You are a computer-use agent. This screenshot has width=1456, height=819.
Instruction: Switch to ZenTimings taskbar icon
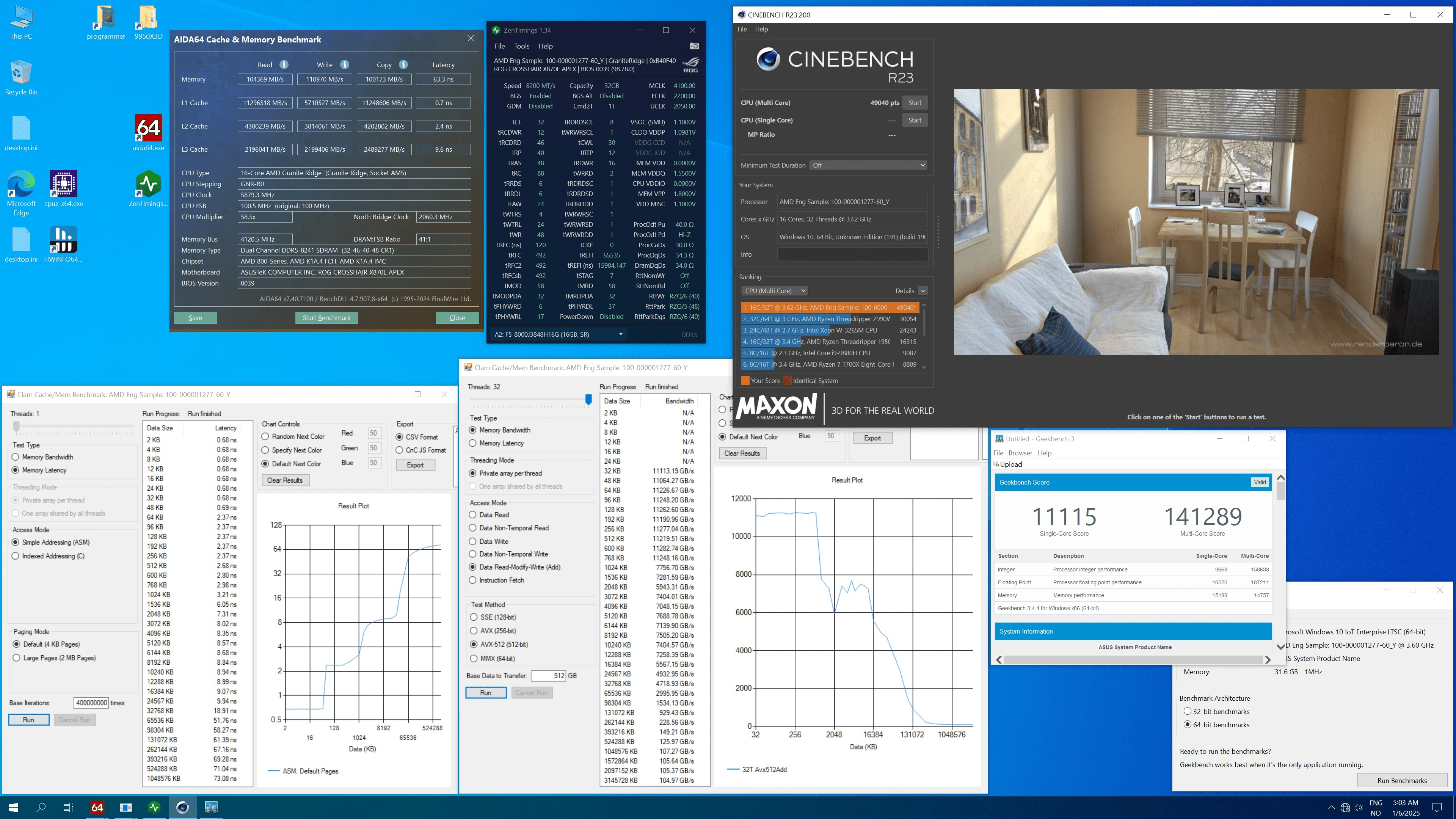pos(154,807)
